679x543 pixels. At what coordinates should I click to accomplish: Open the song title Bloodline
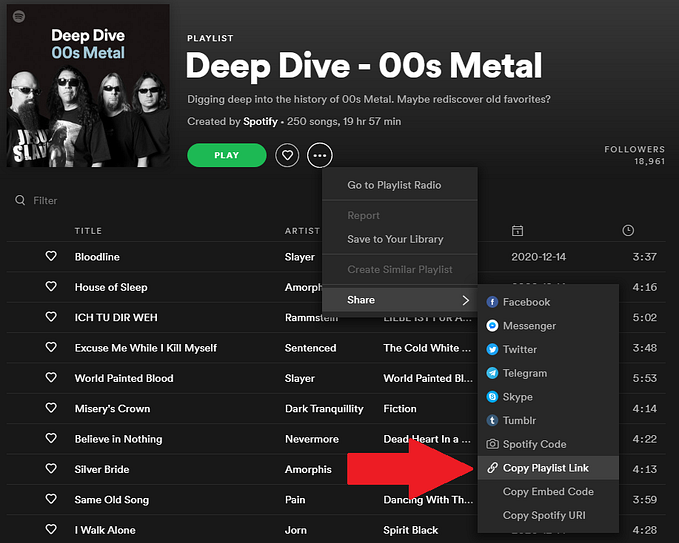(x=97, y=257)
